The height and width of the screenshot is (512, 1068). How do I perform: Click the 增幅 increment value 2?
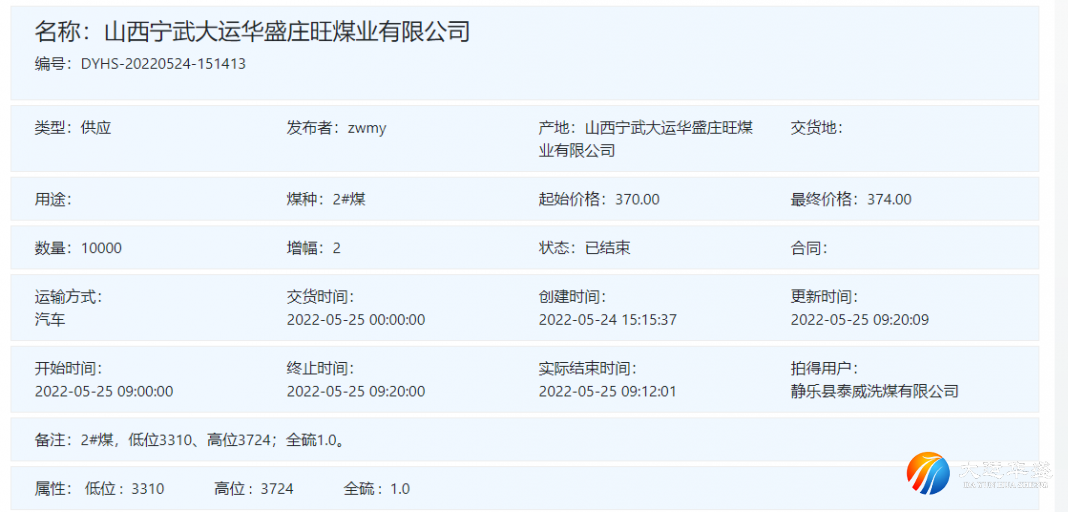click(337, 248)
